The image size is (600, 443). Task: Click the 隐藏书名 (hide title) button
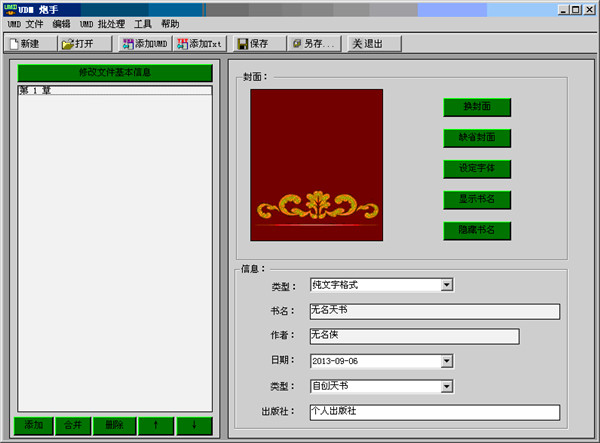point(477,231)
